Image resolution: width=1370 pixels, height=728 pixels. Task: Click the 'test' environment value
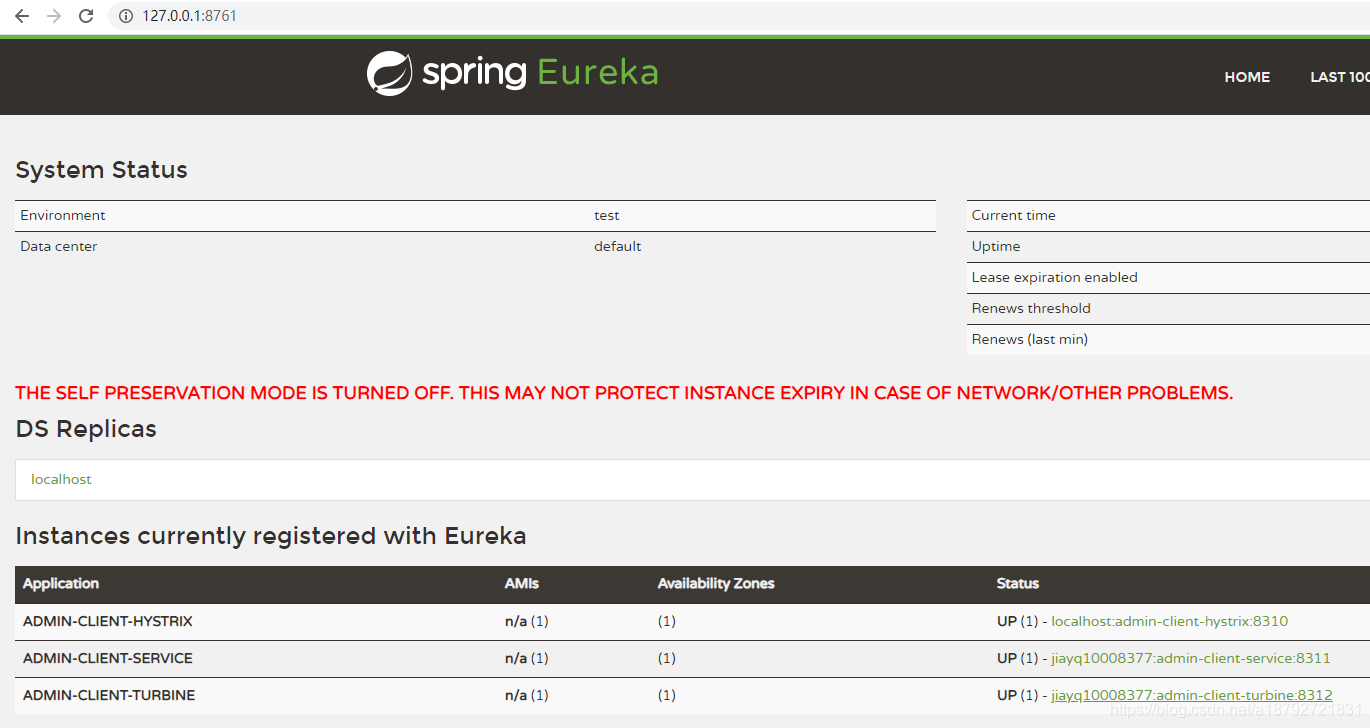coord(607,215)
